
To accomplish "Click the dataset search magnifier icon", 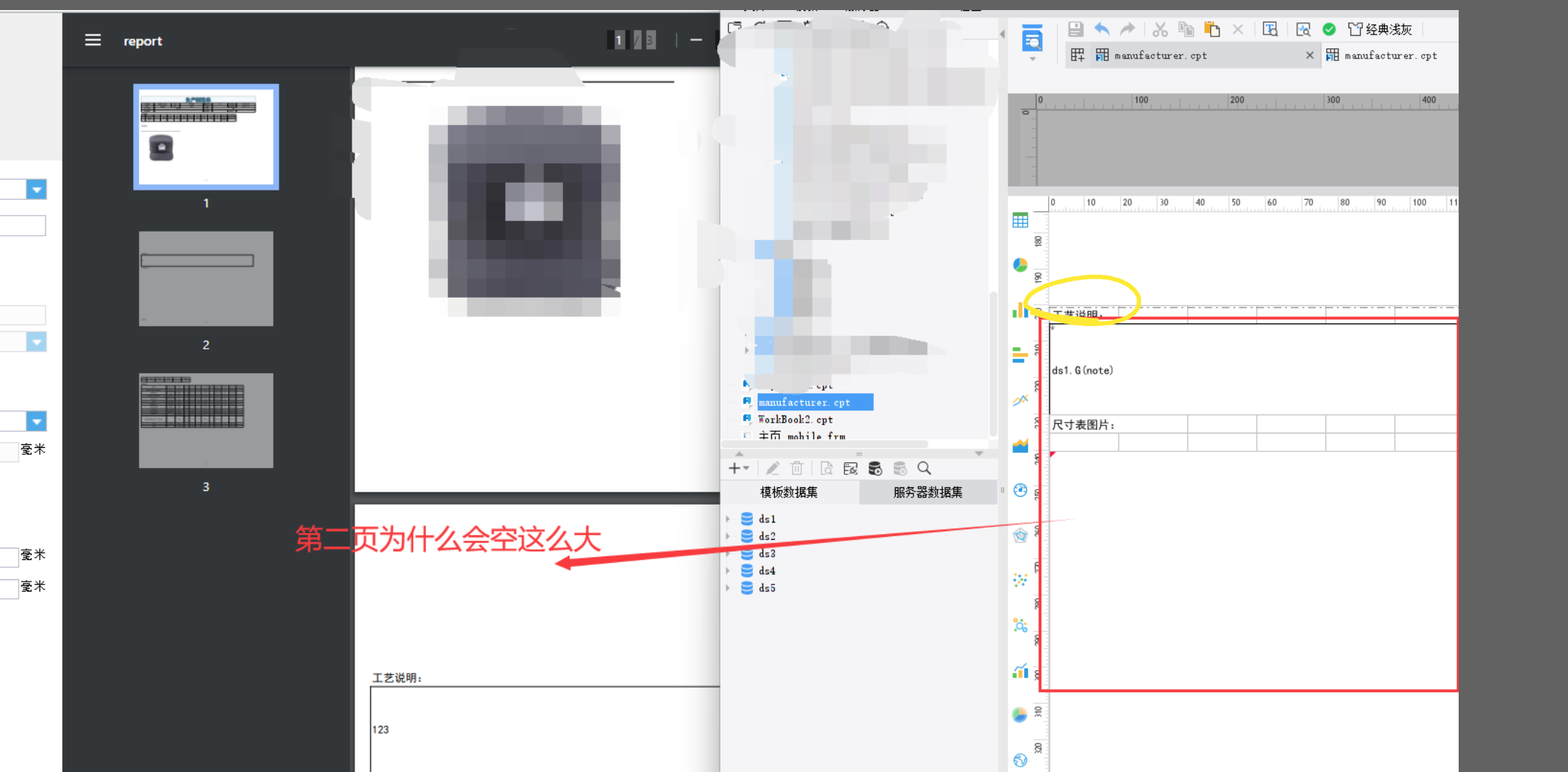I will (924, 469).
